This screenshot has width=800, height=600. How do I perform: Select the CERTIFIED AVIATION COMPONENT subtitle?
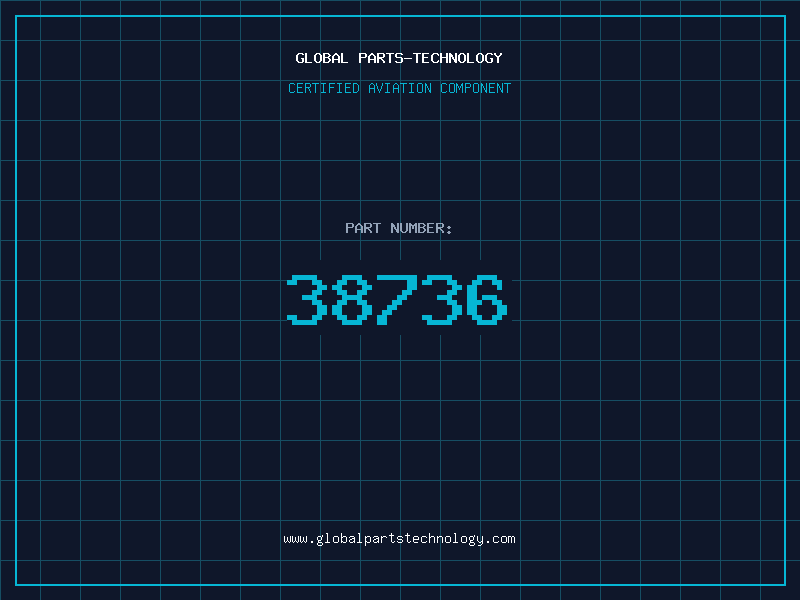[399, 88]
